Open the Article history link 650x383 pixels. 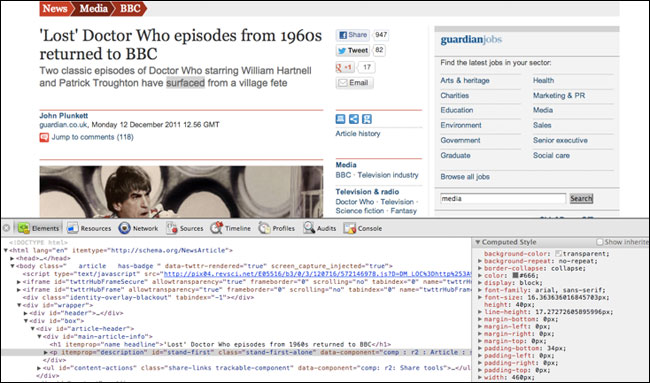(358, 133)
